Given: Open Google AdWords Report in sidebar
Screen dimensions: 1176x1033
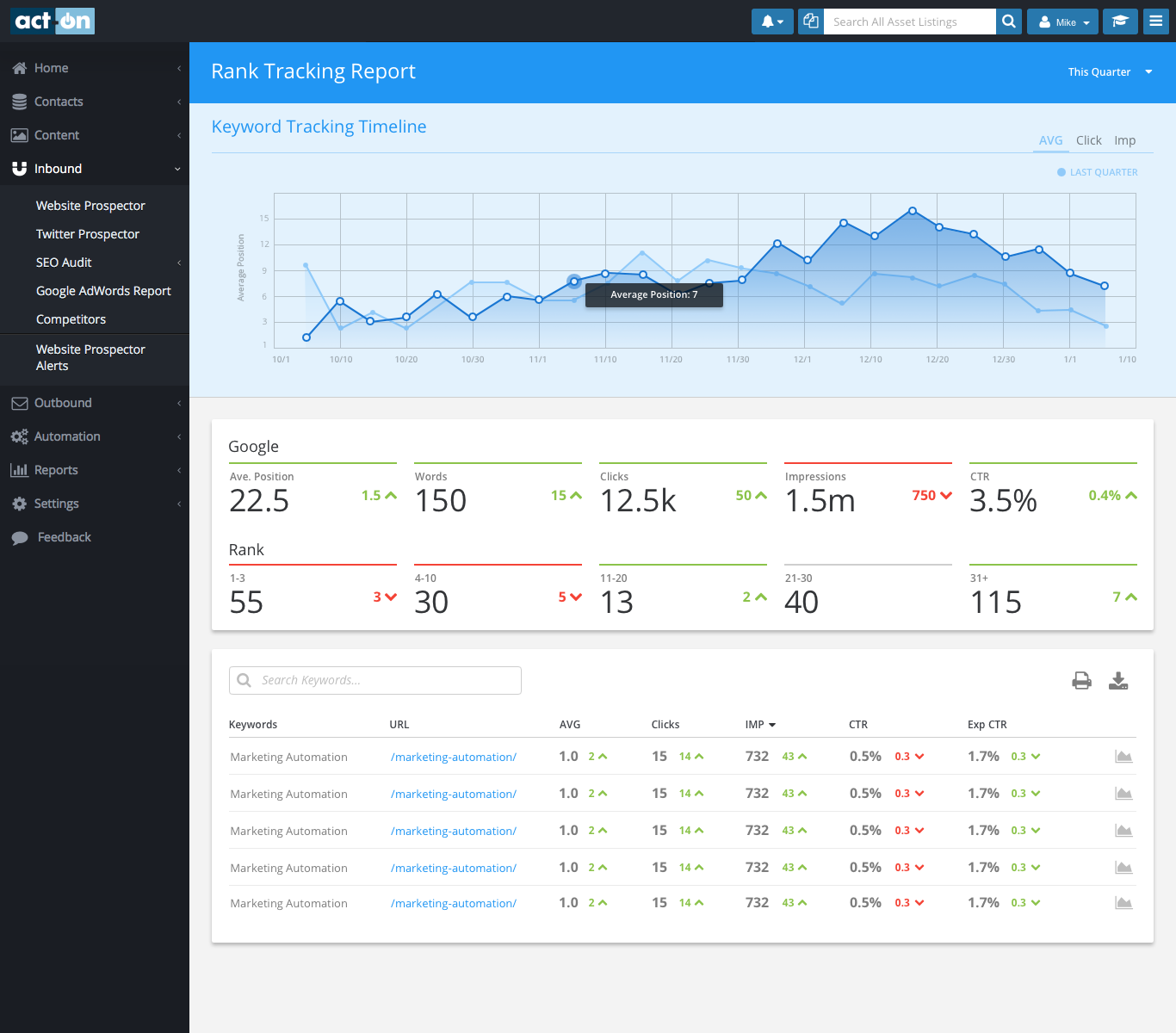Looking at the screenshot, I should (x=103, y=291).
